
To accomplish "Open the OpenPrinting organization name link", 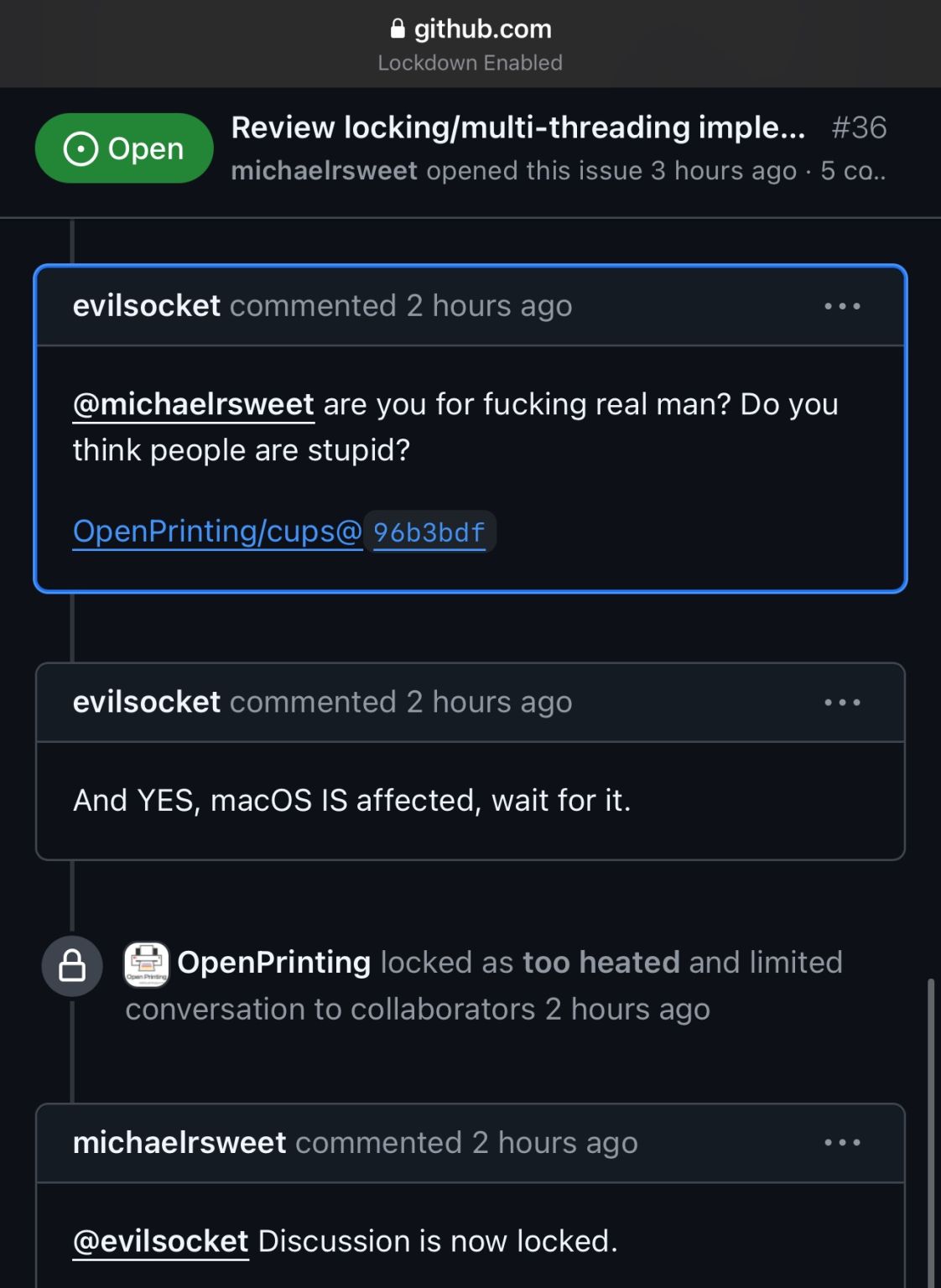I will (x=274, y=963).
